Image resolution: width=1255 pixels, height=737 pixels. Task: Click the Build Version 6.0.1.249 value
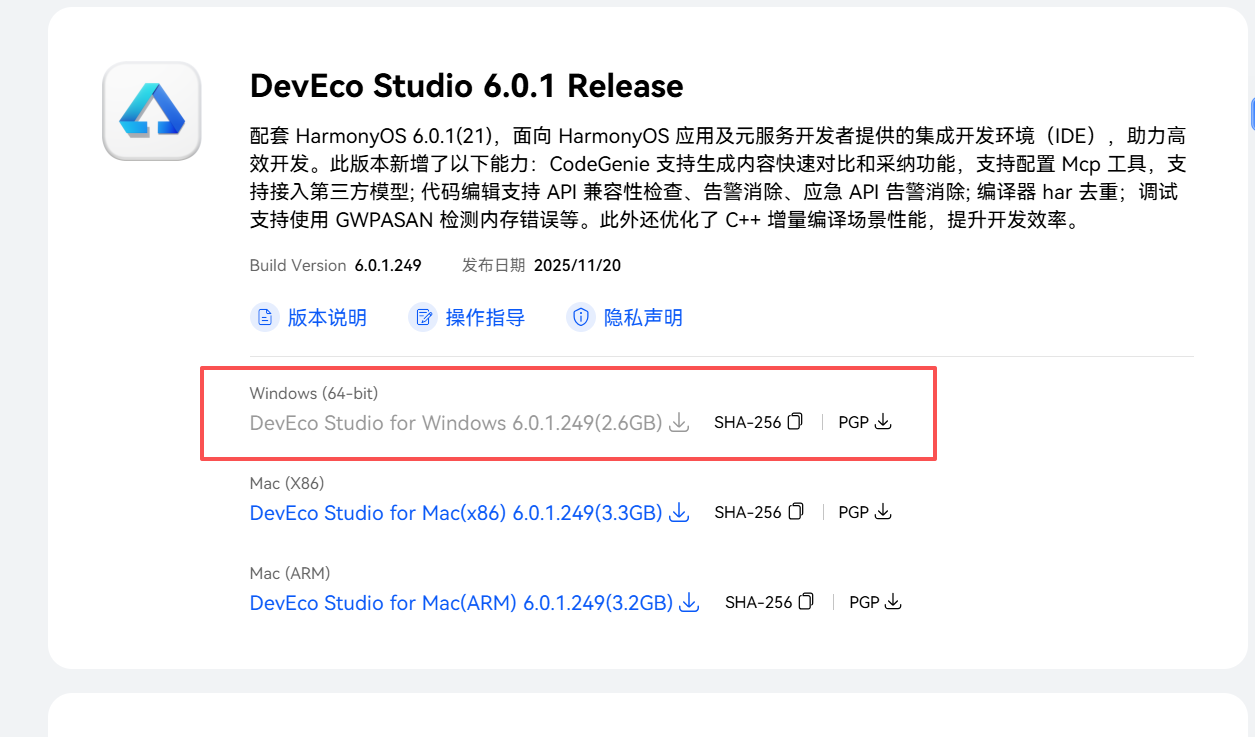pyautogui.click(x=388, y=266)
